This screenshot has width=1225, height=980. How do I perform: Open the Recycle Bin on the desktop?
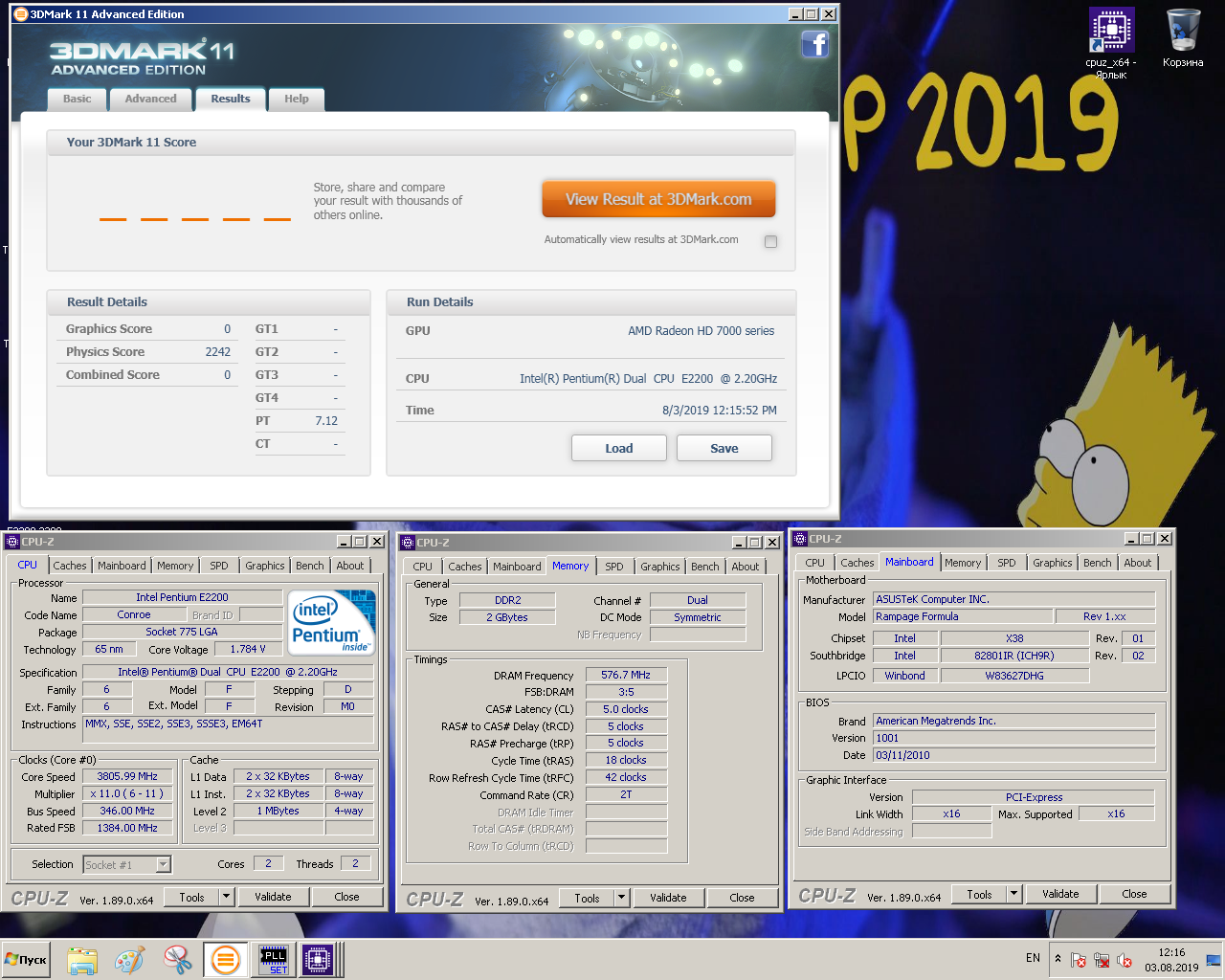pyautogui.click(x=1183, y=38)
